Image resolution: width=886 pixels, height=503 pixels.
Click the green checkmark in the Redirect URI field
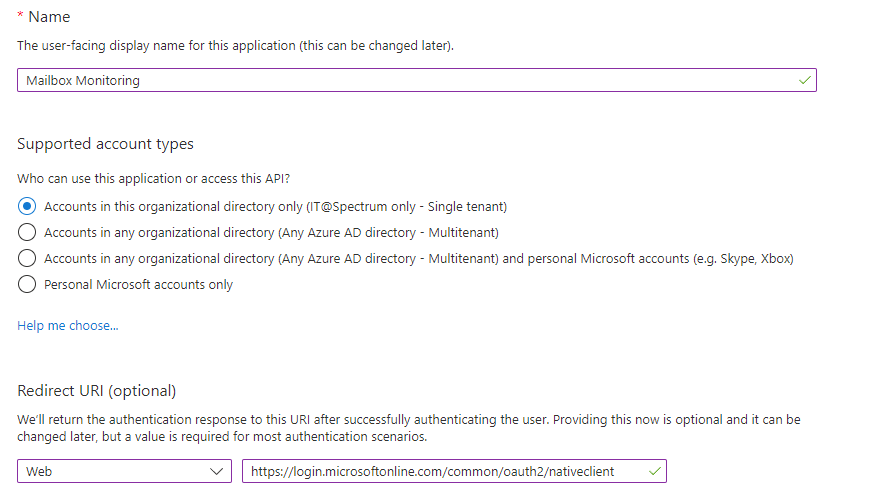655,471
